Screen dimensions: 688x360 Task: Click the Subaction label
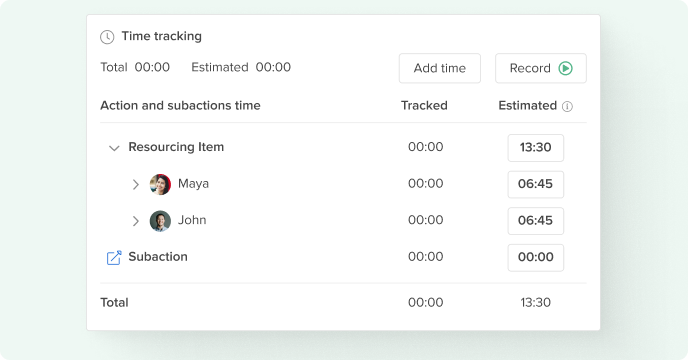point(158,256)
